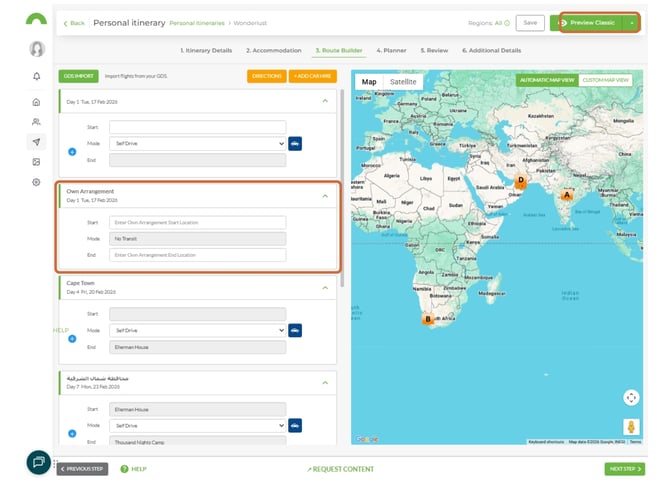Click blue plus icon in Day 7 leg

(x=72, y=433)
